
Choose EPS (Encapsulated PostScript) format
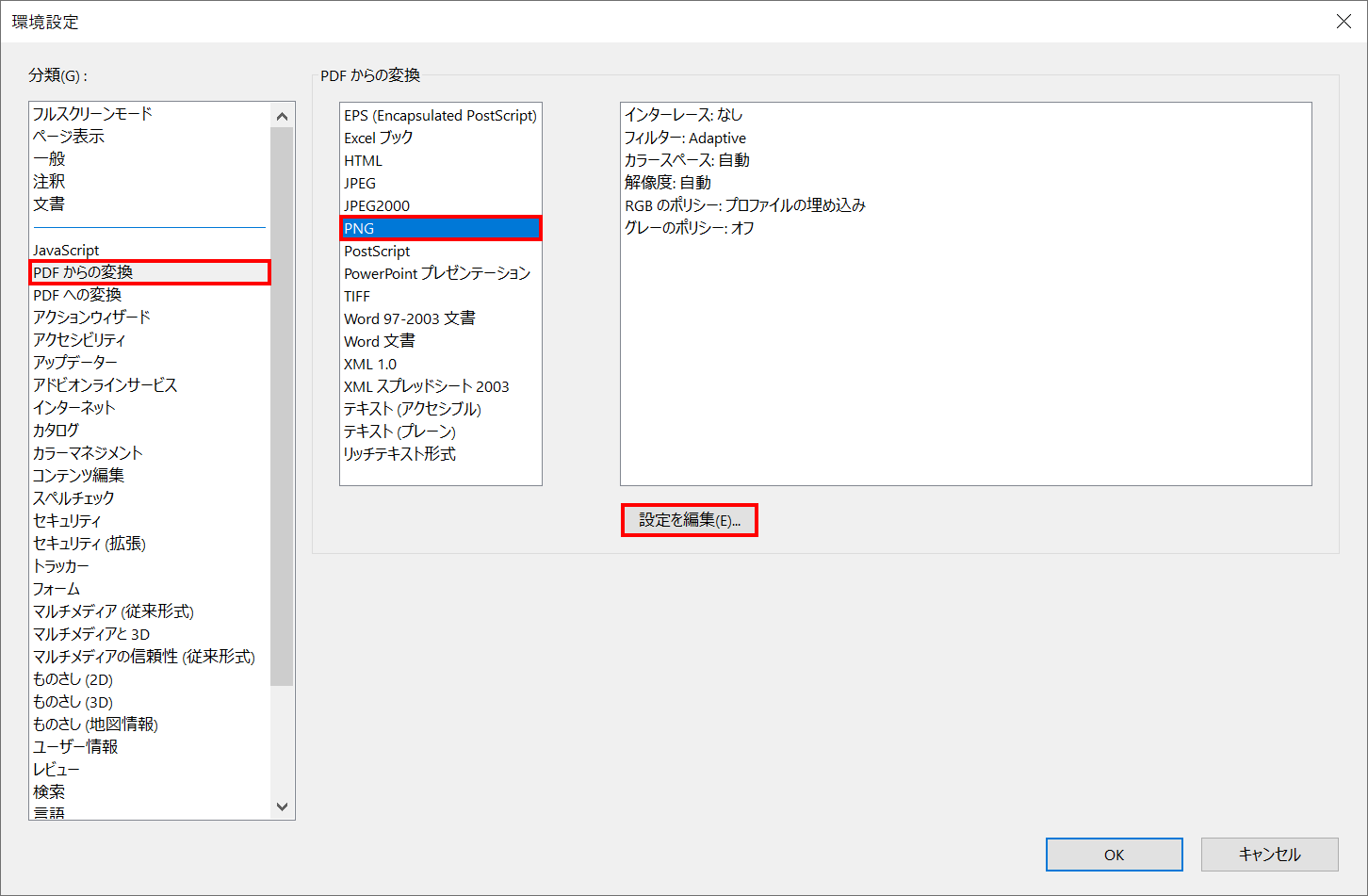pos(440,115)
